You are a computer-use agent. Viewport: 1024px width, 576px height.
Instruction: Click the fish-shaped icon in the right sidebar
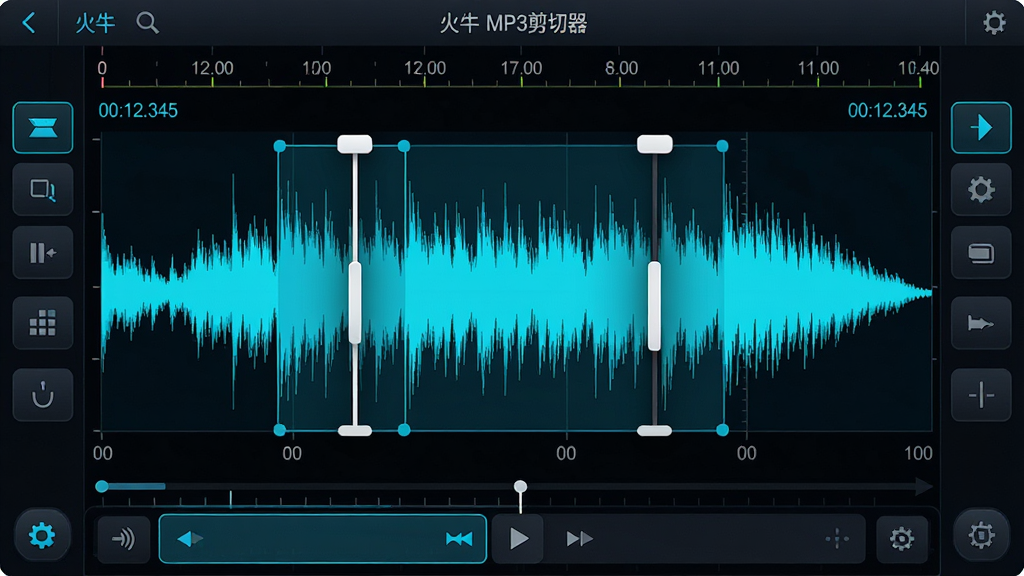(x=981, y=323)
